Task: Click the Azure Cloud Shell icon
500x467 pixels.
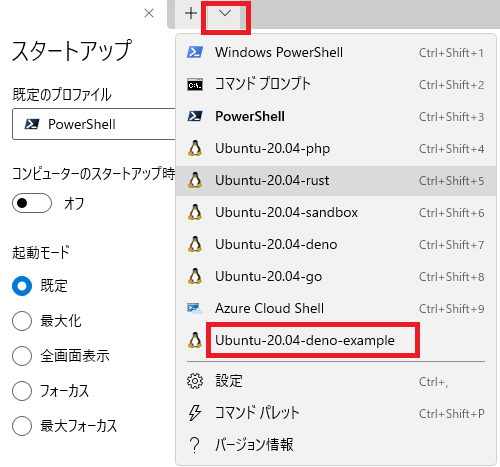Action: (195, 308)
